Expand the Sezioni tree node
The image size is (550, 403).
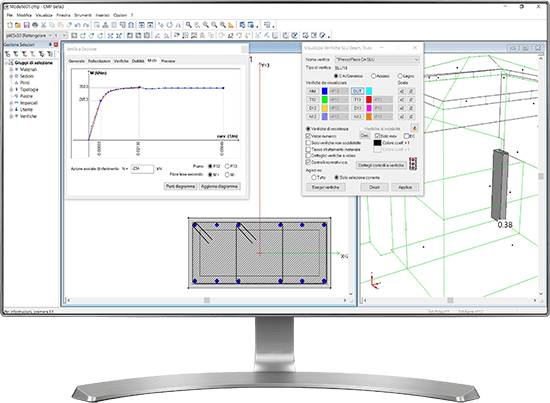[x=11, y=76]
